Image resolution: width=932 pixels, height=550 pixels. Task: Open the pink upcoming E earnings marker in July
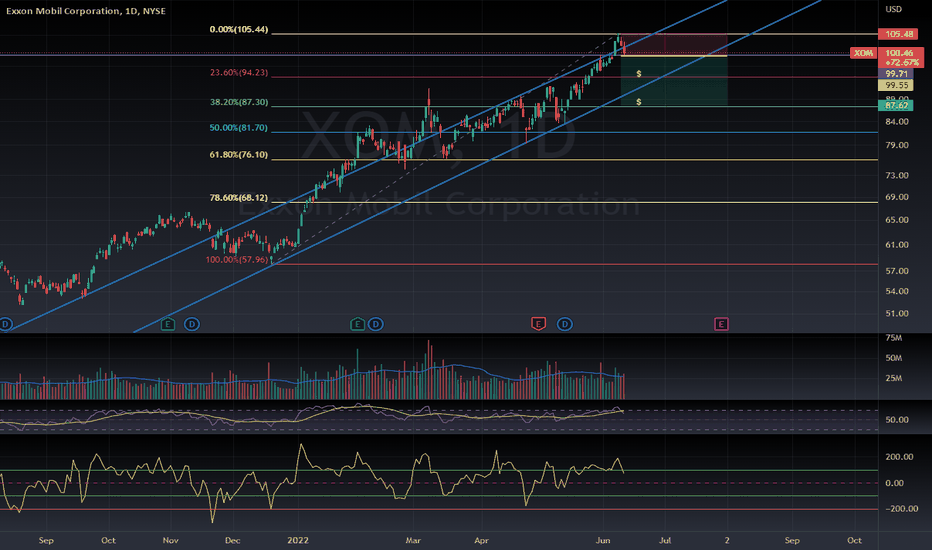click(721, 324)
